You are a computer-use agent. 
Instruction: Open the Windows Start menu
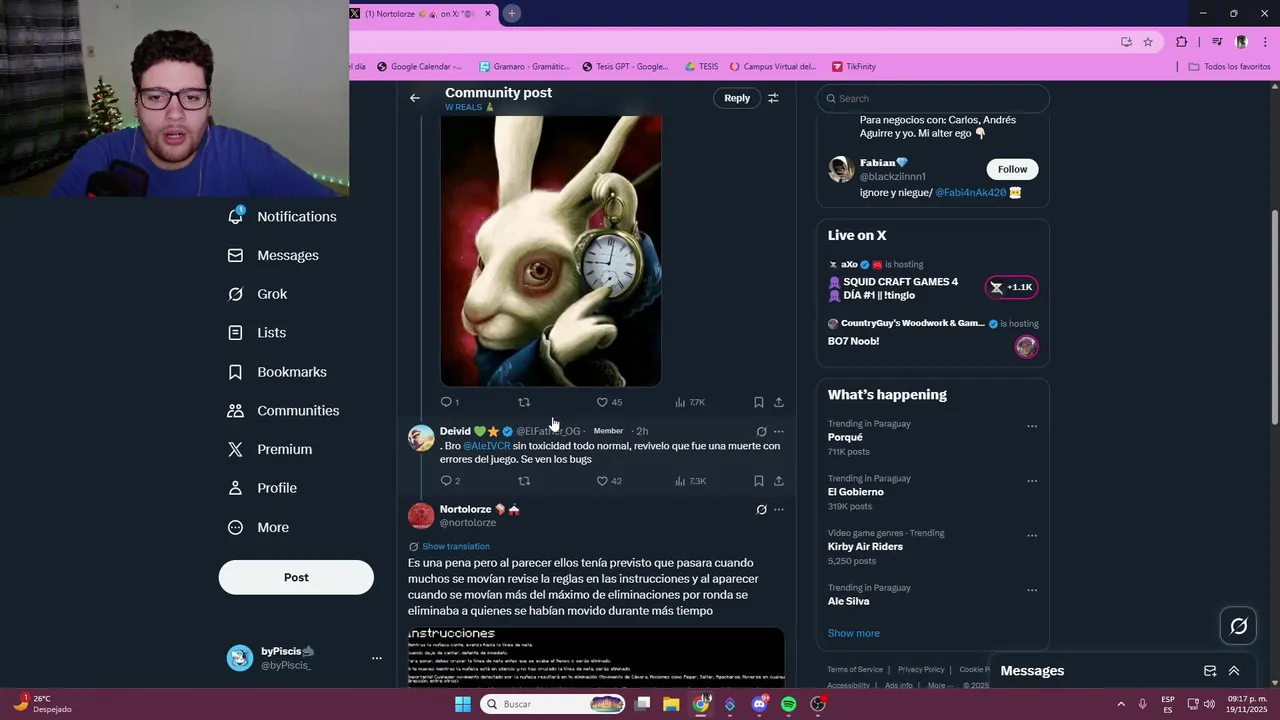tap(463, 704)
